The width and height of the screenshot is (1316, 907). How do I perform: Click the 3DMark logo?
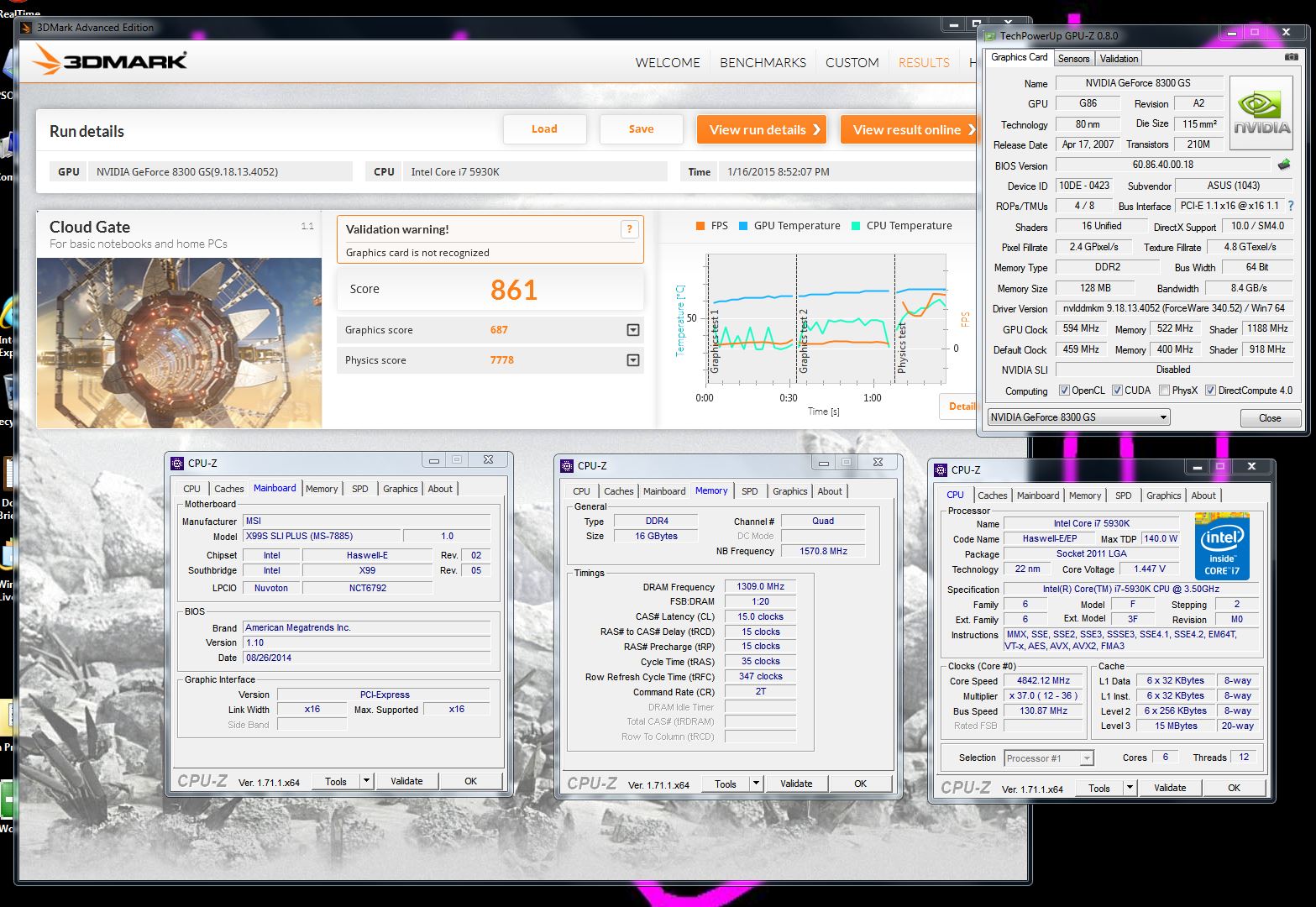(109, 61)
